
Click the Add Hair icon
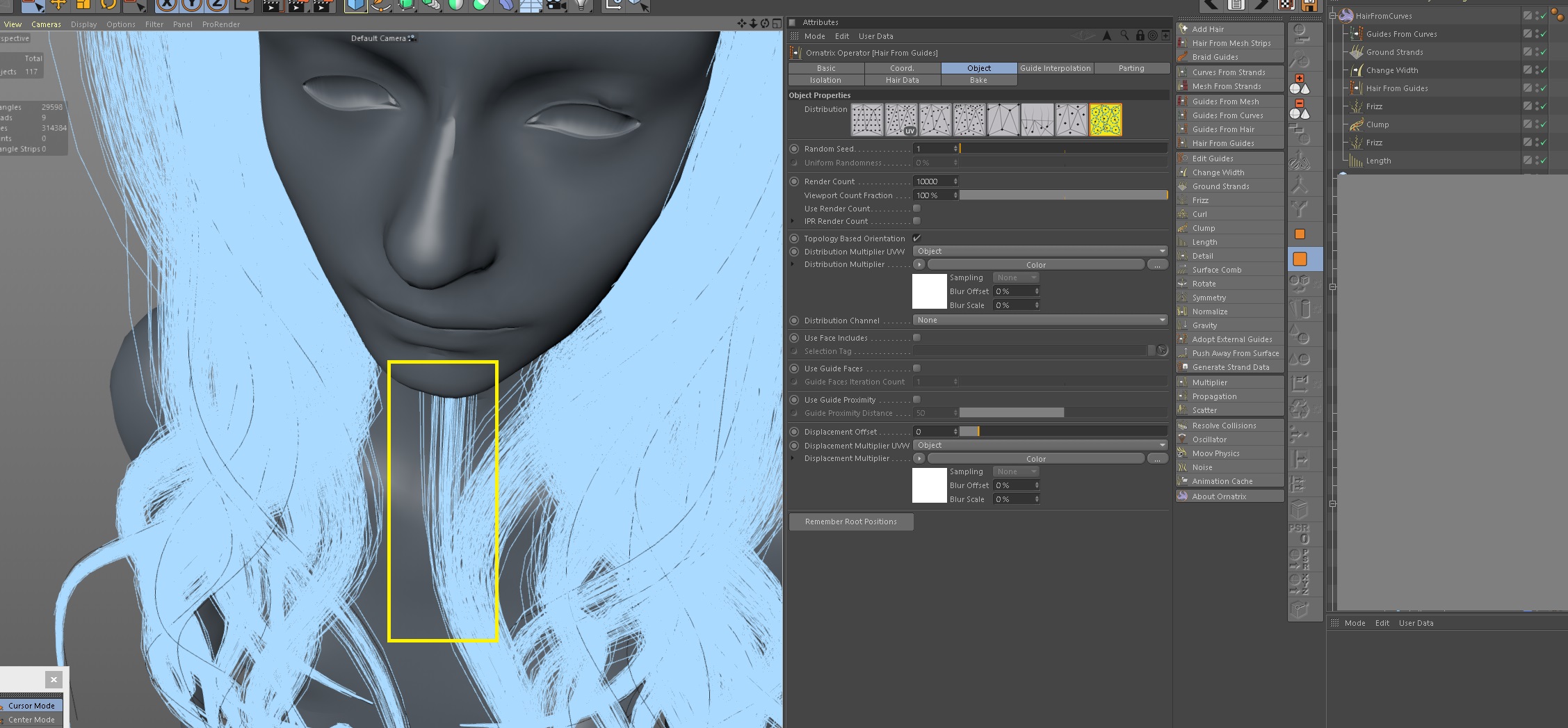coord(1183,29)
